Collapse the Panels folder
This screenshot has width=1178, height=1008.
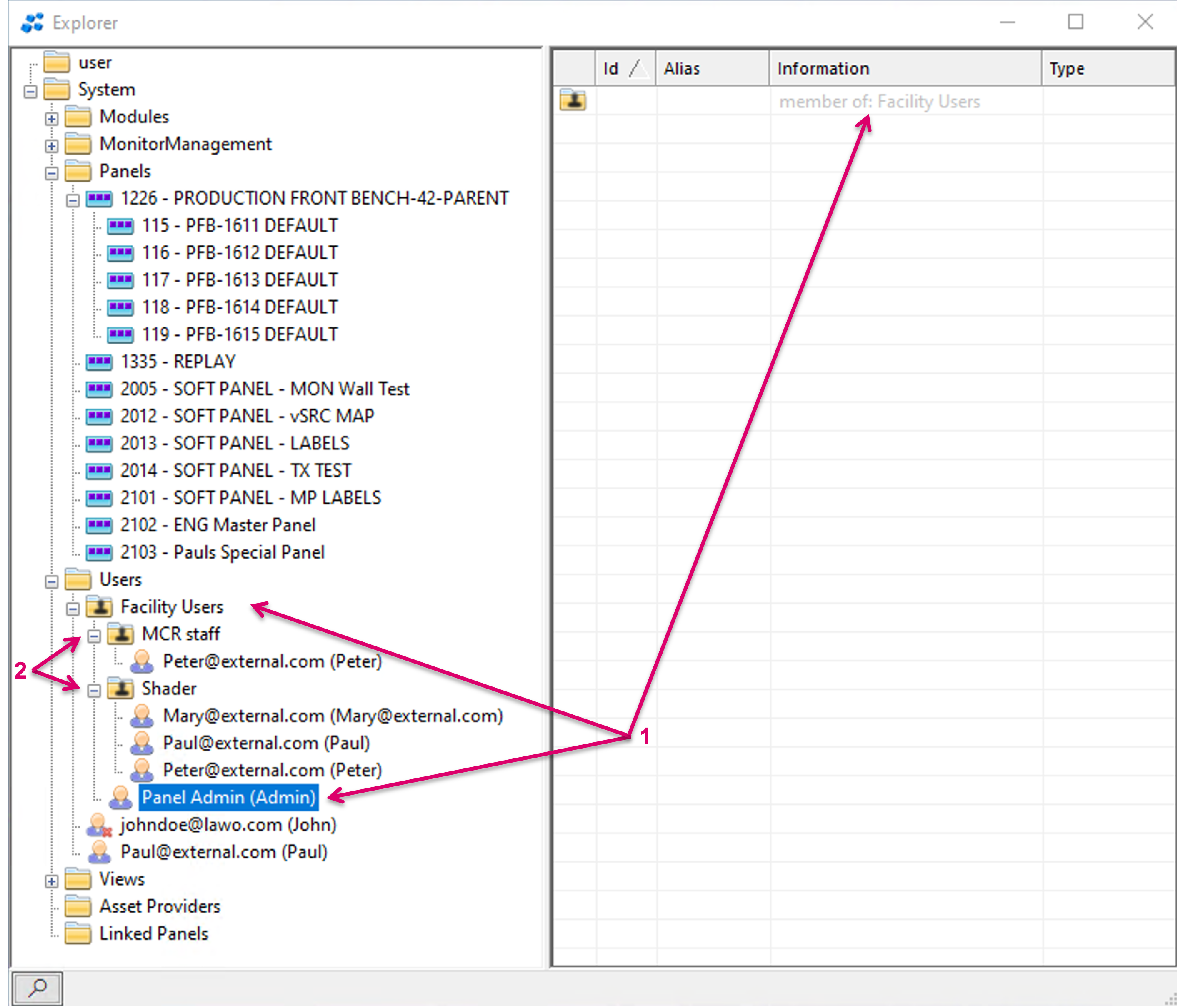51,173
